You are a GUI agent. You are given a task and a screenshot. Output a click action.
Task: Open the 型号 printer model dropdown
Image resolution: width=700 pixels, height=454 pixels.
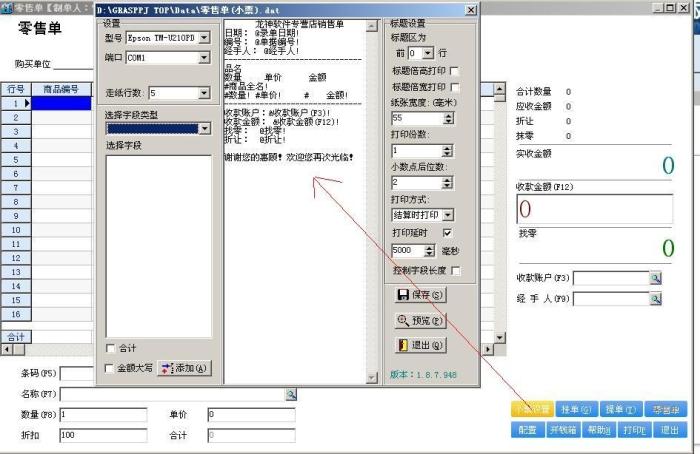tap(204, 37)
